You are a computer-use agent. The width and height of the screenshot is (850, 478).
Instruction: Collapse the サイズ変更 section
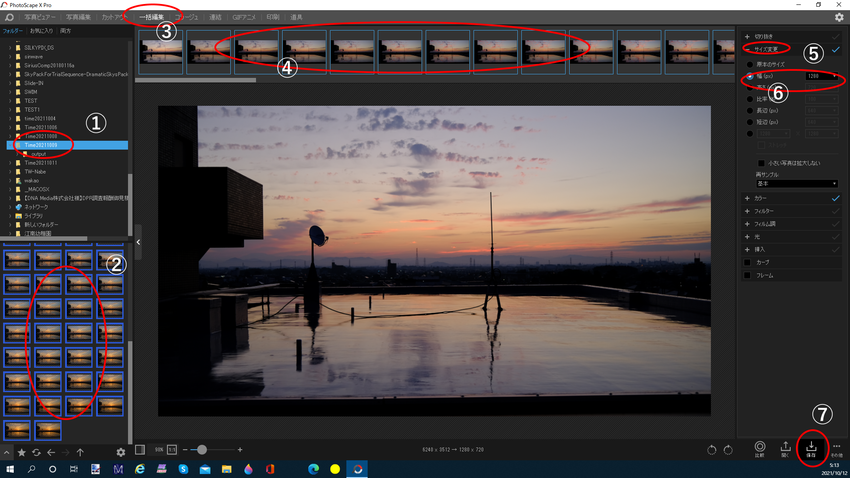click(747, 49)
